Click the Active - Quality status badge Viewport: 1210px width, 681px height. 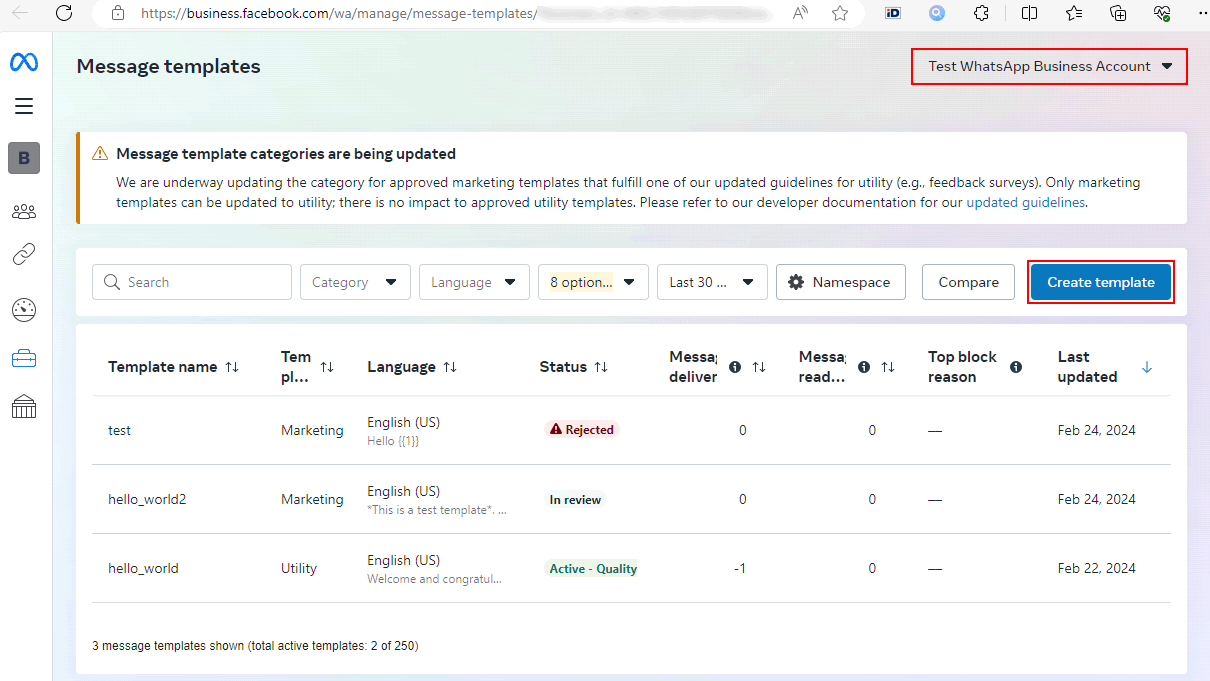593,568
